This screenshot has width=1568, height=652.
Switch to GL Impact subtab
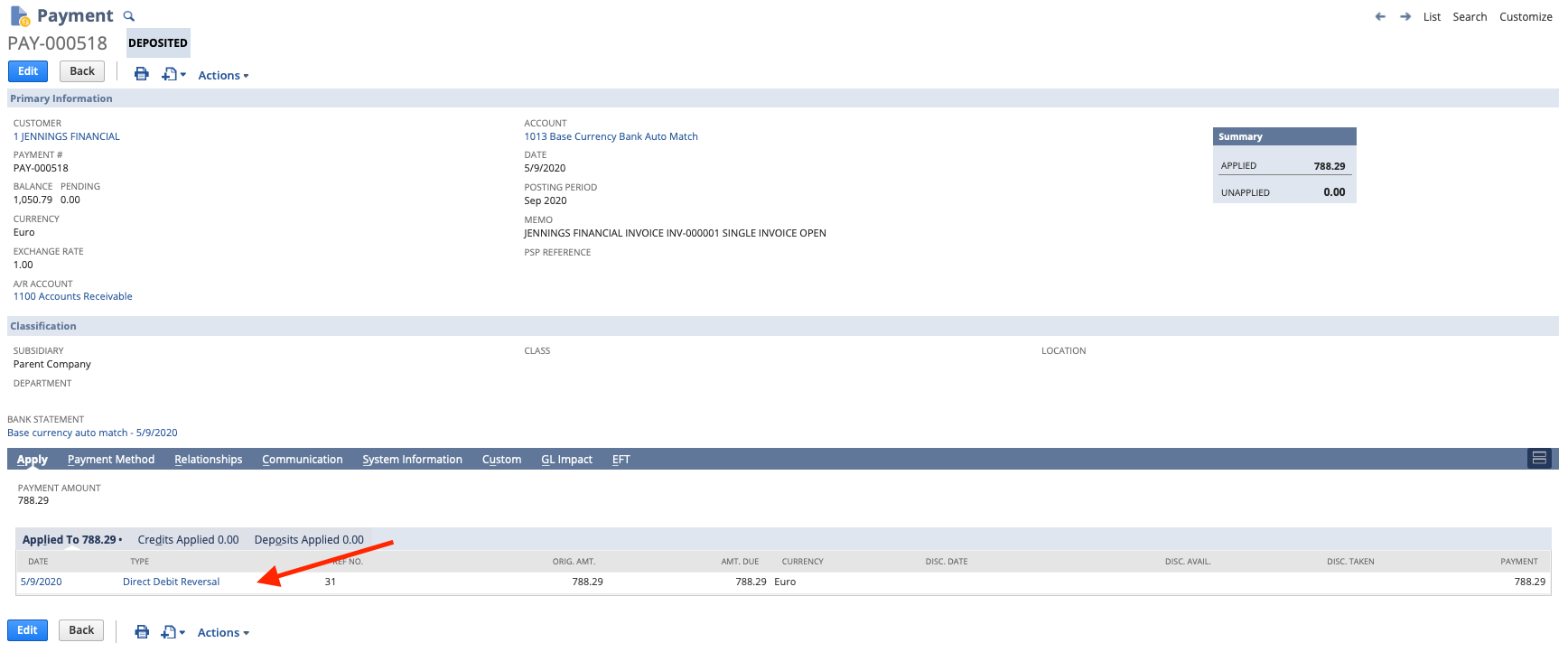tap(566, 460)
